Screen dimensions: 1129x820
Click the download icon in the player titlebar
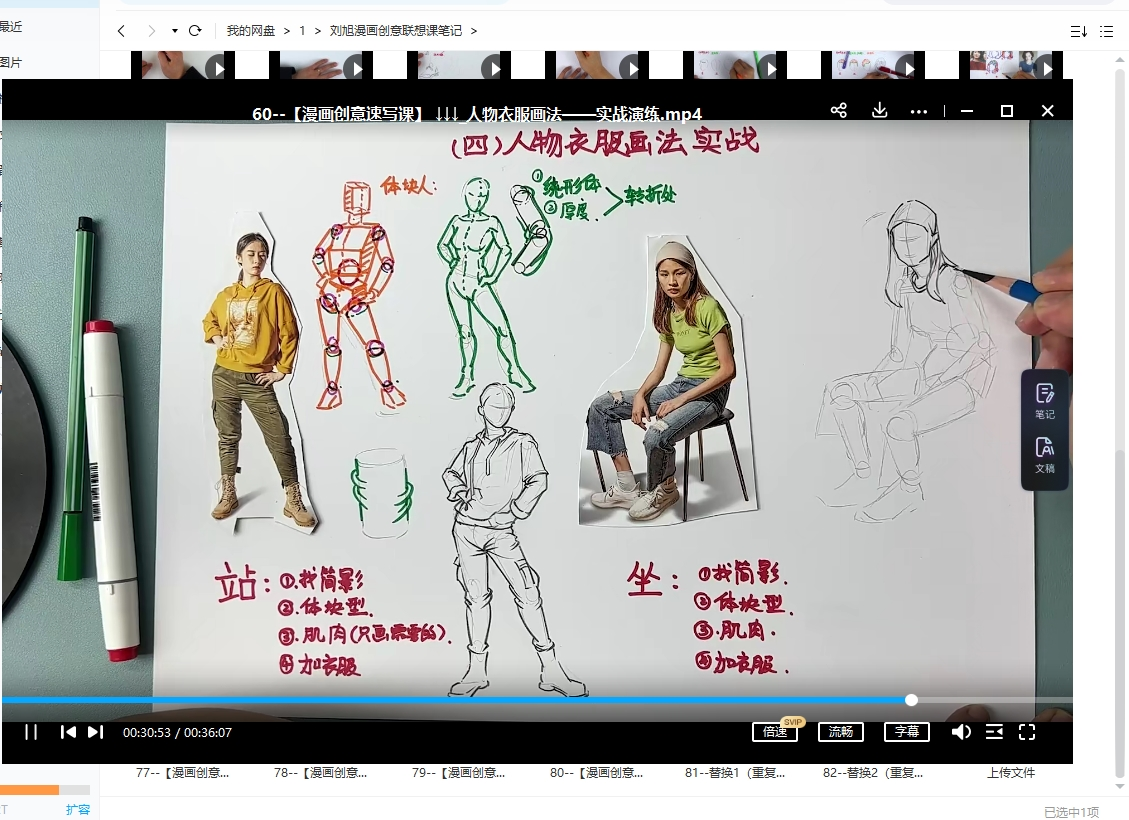pyautogui.click(x=879, y=111)
